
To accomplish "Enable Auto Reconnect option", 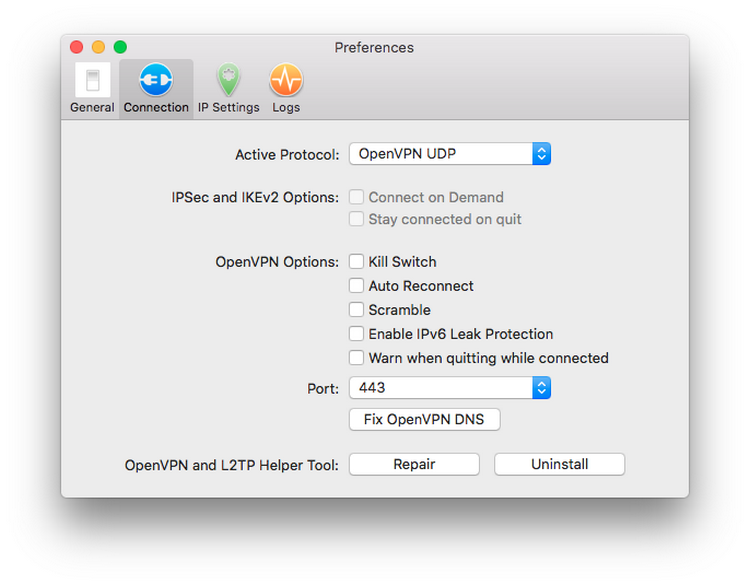I will click(x=356, y=286).
